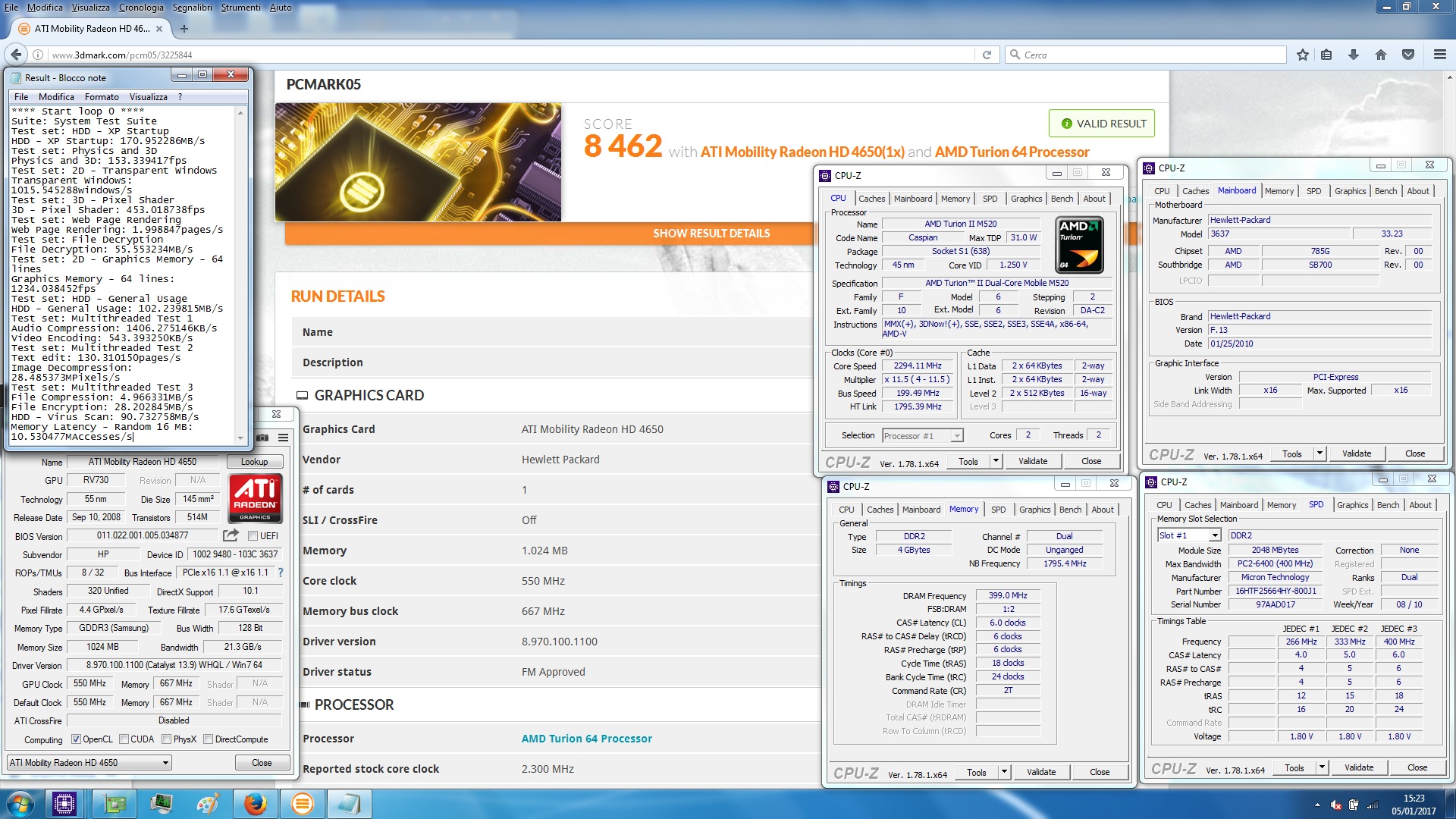Click the Pocket icon in Firefox toolbar
The height and width of the screenshot is (819, 1456).
[x=1408, y=55]
